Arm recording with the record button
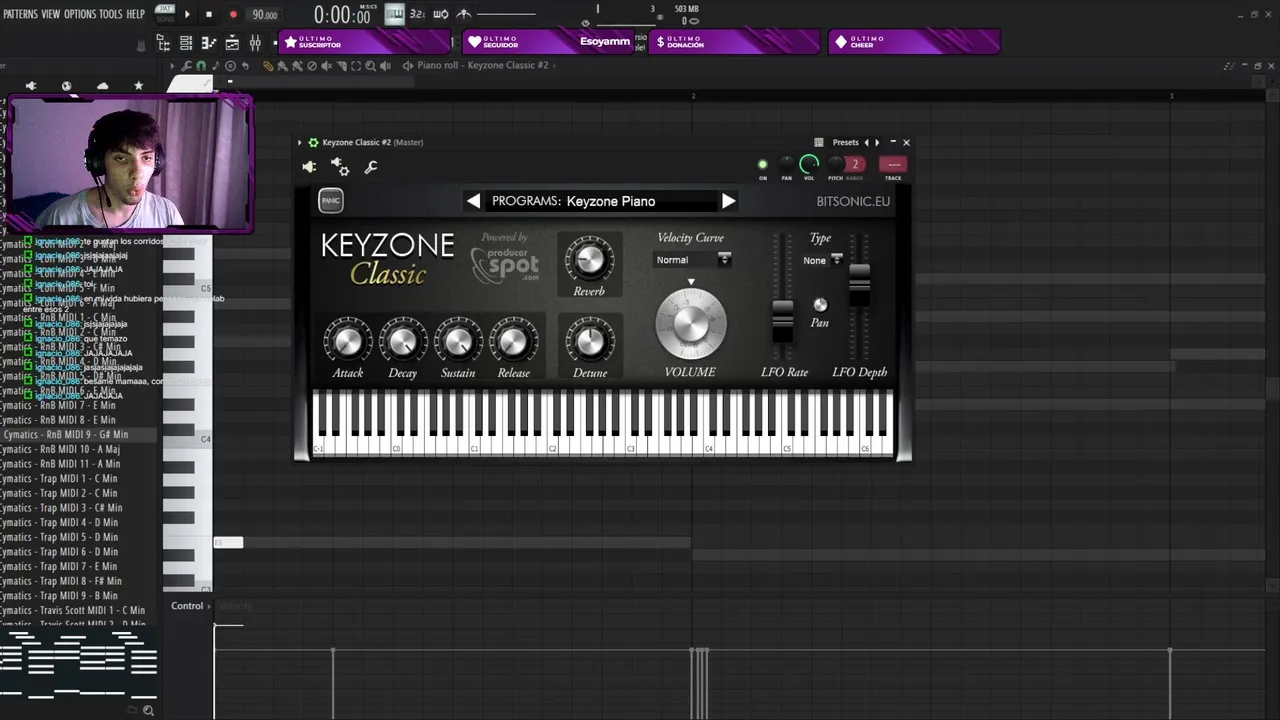The image size is (1280, 720). pos(233,14)
